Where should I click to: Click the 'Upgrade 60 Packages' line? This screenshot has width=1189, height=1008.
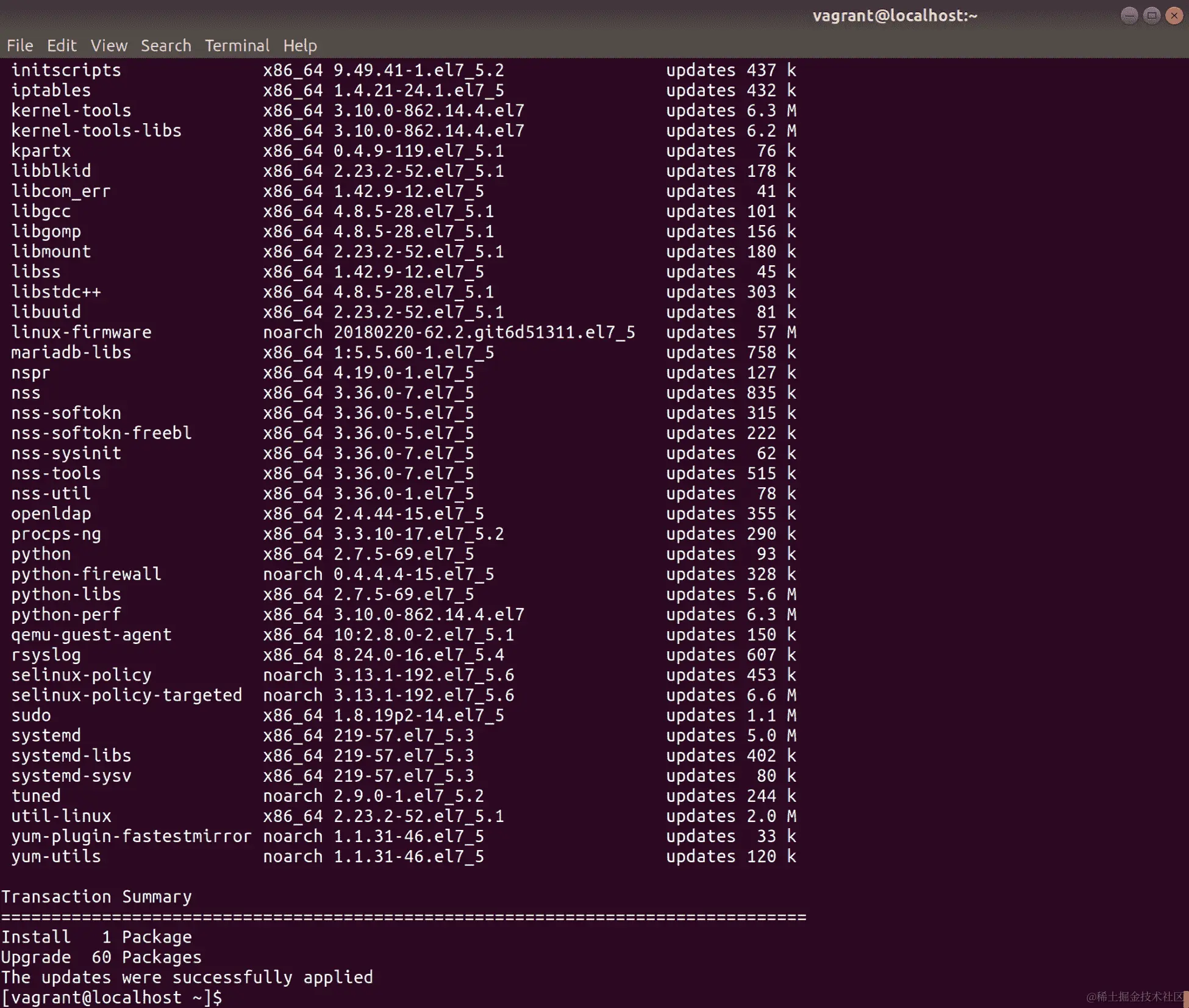(x=101, y=957)
